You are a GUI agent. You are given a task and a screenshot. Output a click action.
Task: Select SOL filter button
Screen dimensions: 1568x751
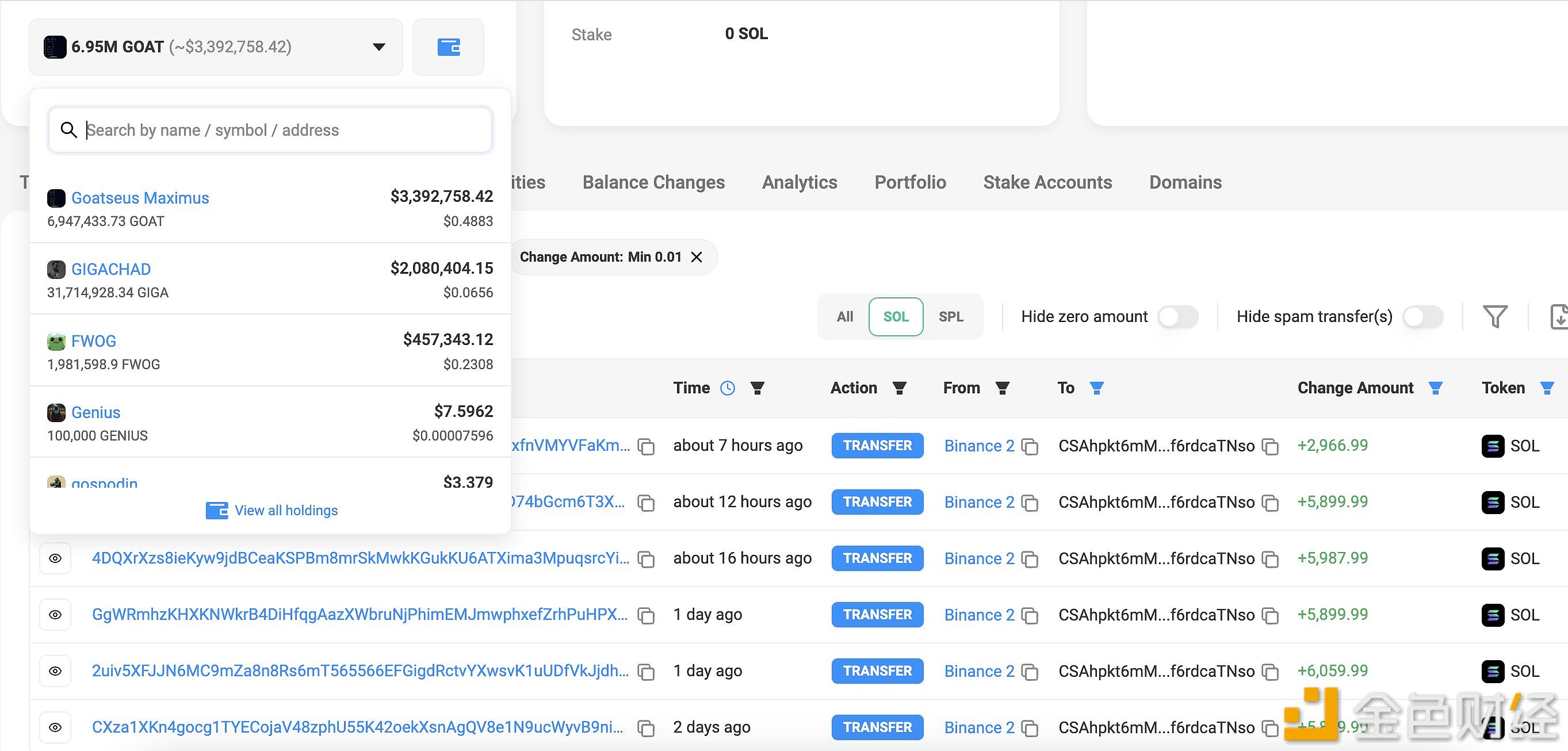(894, 316)
